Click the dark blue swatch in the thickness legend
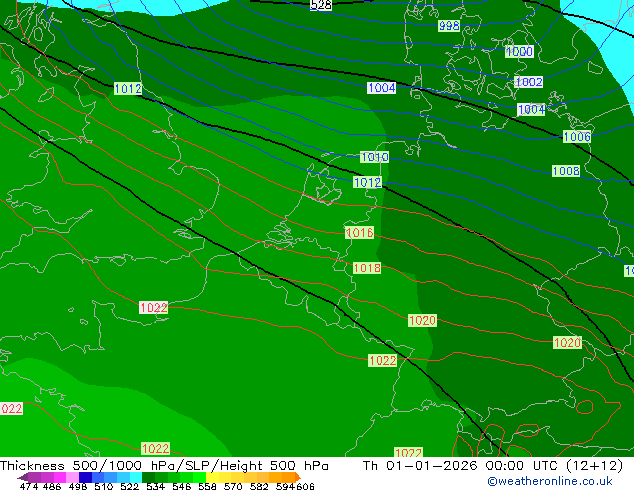The height and width of the screenshot is (490, 634). click(85, 477)
